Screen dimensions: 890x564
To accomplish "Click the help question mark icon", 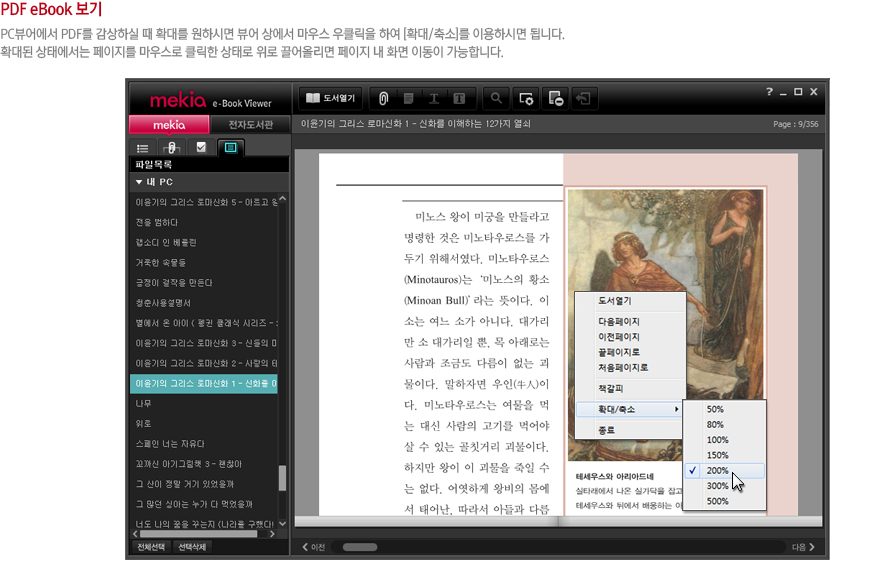I will point(769,91).
